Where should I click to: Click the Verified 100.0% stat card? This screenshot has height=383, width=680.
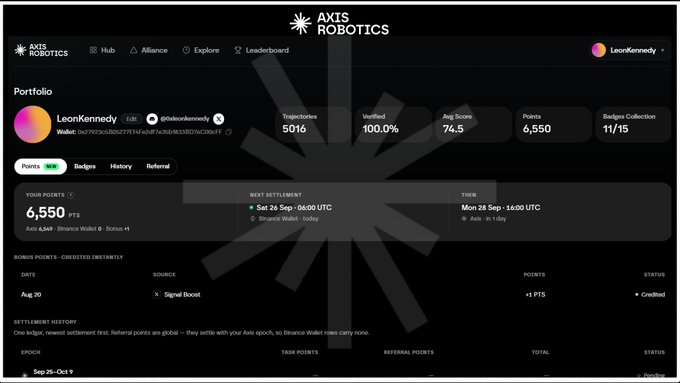[x=393, y=124]
